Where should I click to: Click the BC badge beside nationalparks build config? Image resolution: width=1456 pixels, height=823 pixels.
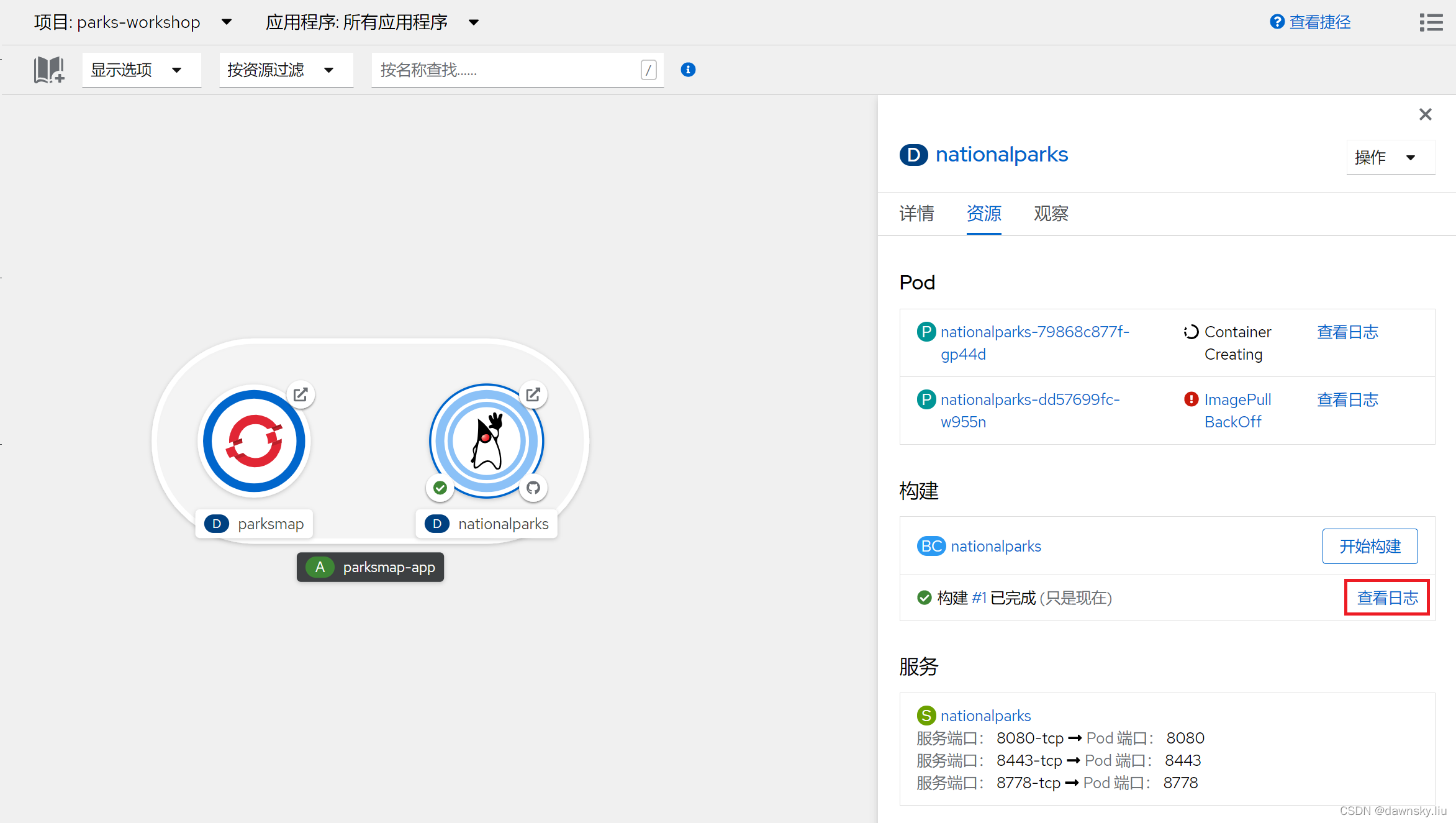point(931,546)
